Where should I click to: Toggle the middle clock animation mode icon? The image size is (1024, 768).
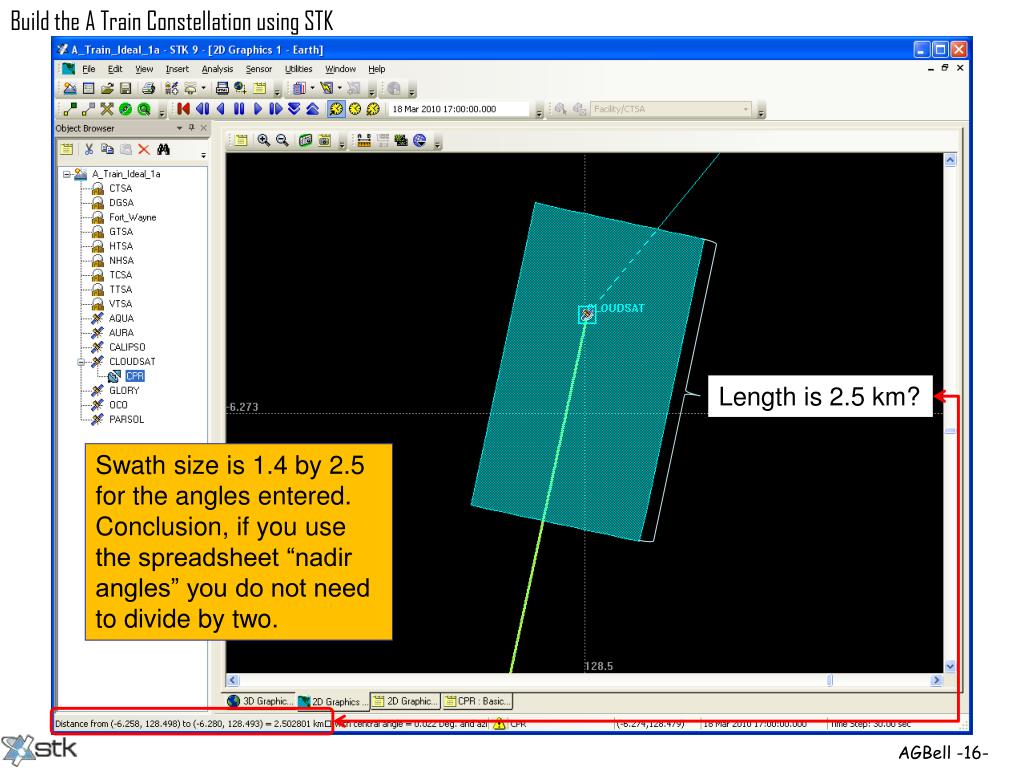[355, 109]
